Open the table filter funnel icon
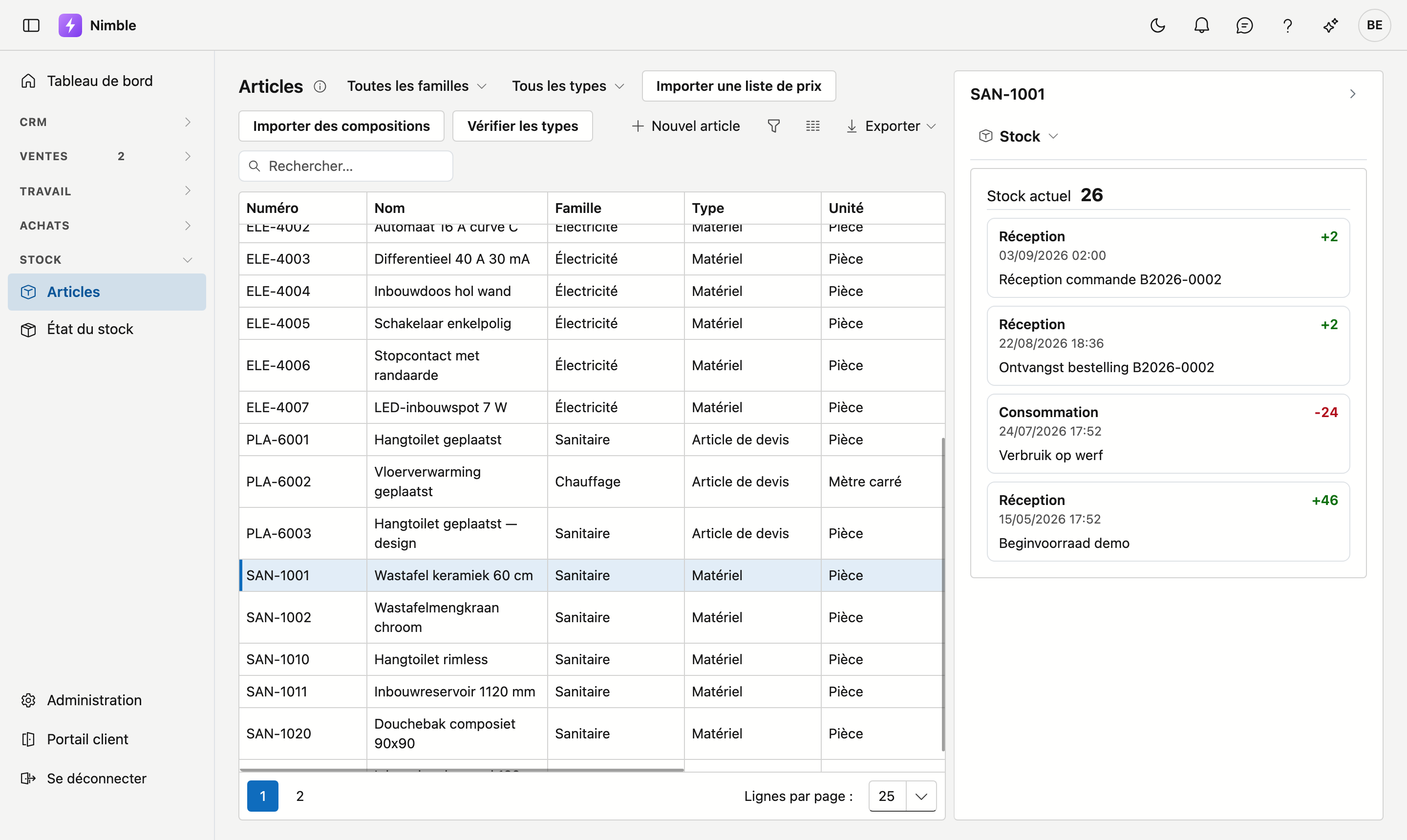The height and width of the screenshot is (840, 1407). 773,126
